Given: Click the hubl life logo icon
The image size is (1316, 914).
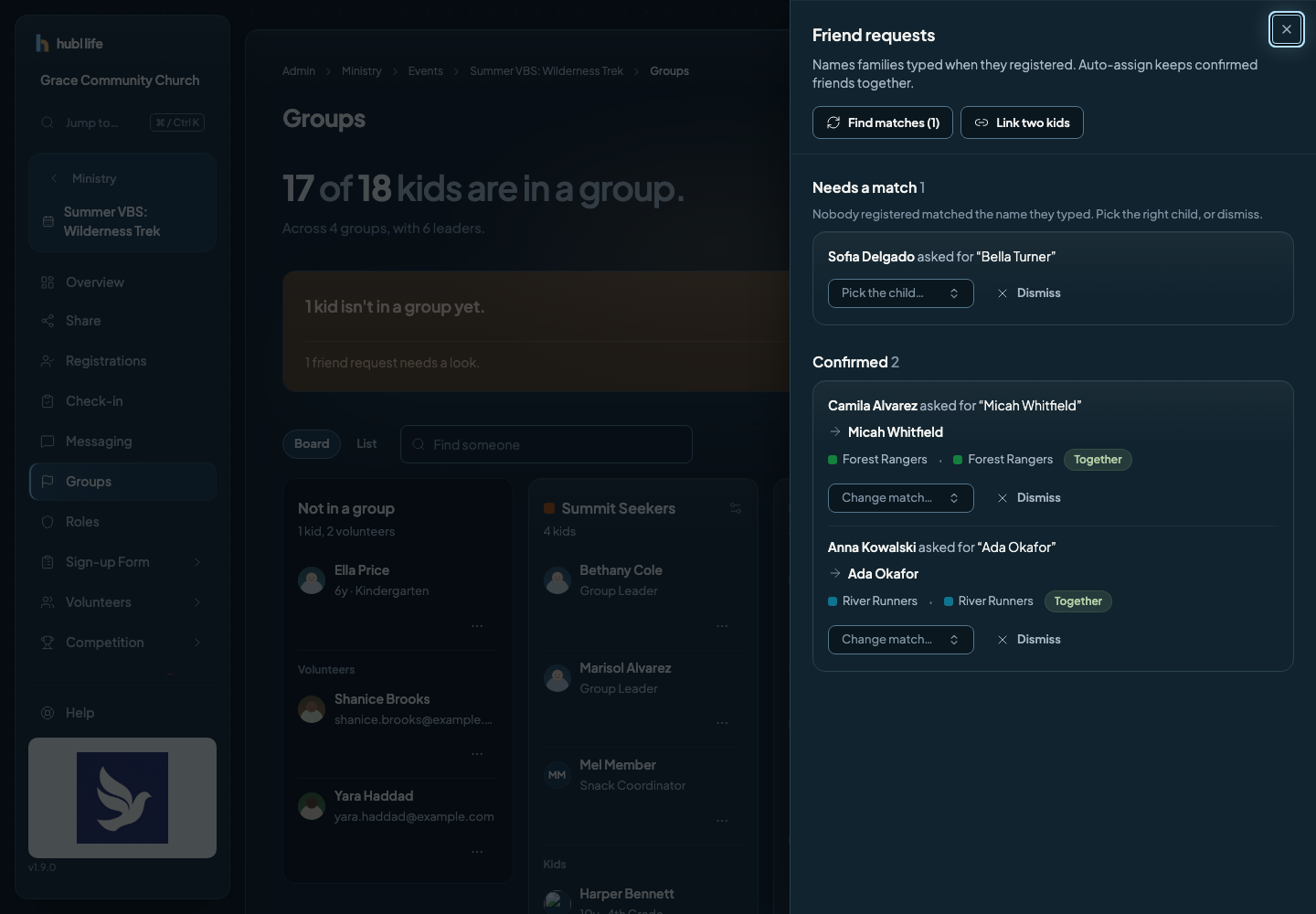Looking at the screenshot, I should [42, 43].
